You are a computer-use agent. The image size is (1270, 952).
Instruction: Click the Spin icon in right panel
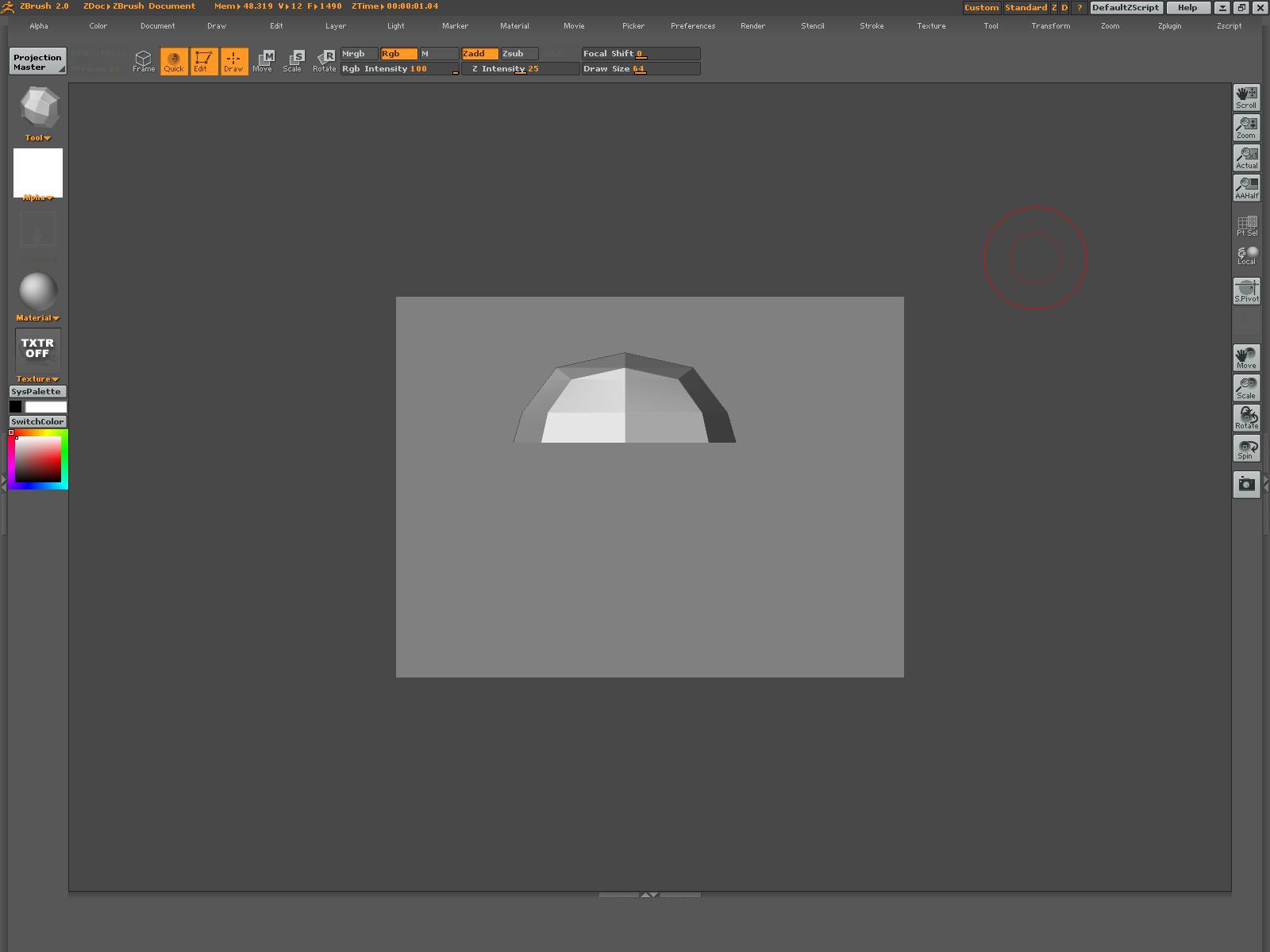[x=1246, y=449]
